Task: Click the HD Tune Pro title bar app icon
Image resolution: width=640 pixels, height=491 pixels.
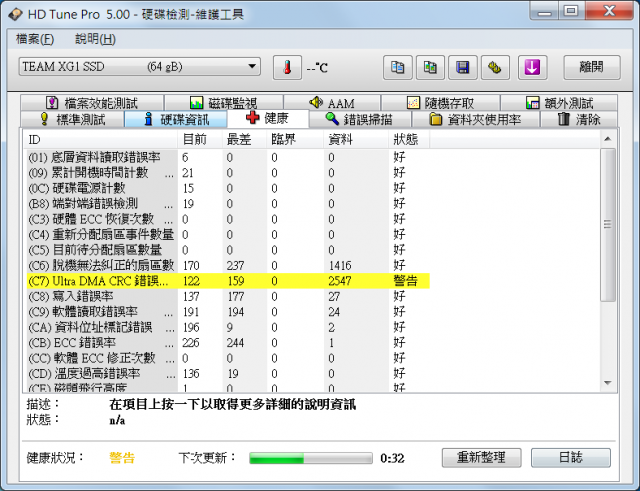Action: pyautogui.click(x=16, y=14)
